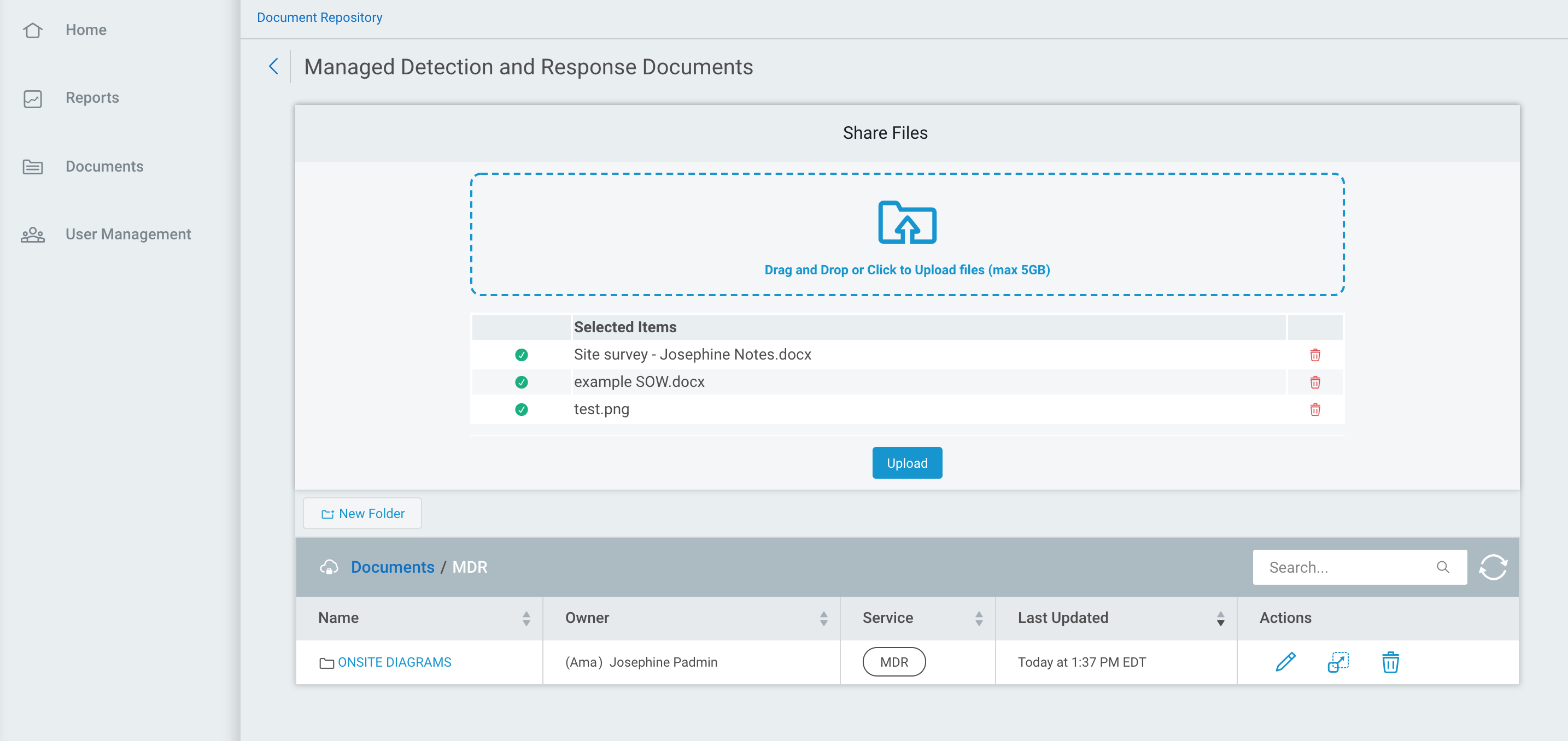Click the delete icon for example SOW.docx
This screenshot has width=1568, height=741.
(x=1315, y=381)
